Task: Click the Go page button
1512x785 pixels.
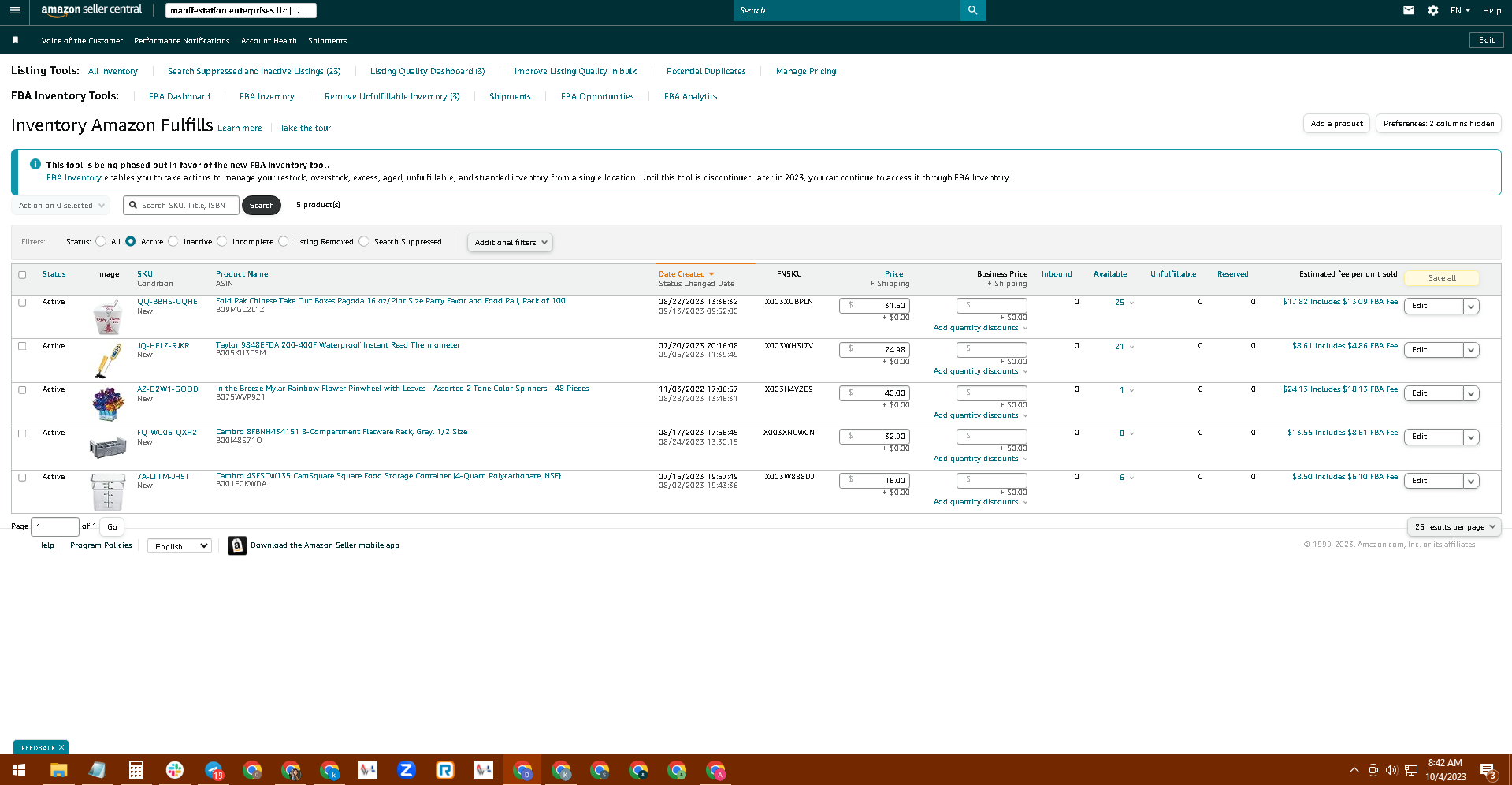Action: click(112, 527)
